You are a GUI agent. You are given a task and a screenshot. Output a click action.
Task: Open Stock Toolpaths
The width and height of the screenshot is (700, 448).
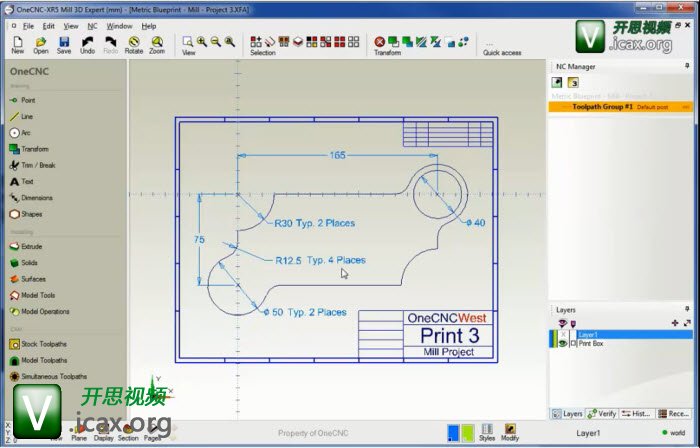38,344
